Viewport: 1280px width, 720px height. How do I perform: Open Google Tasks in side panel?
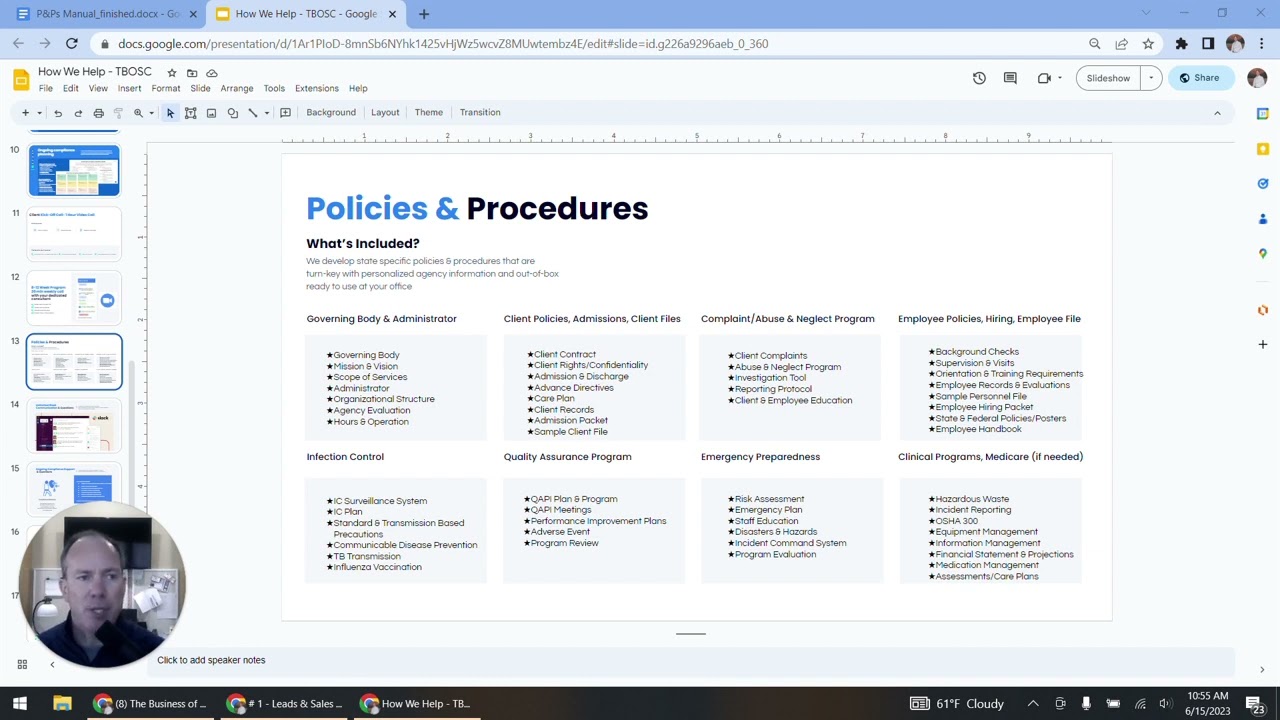click(x=1263, y=184)
